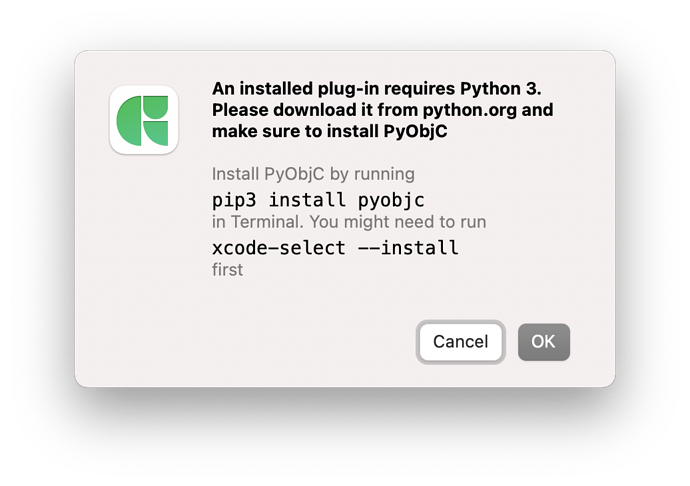Click the bold Python 3 requirement heading
690x486 pixels.
pyautogui.click(x=382, y=110)
